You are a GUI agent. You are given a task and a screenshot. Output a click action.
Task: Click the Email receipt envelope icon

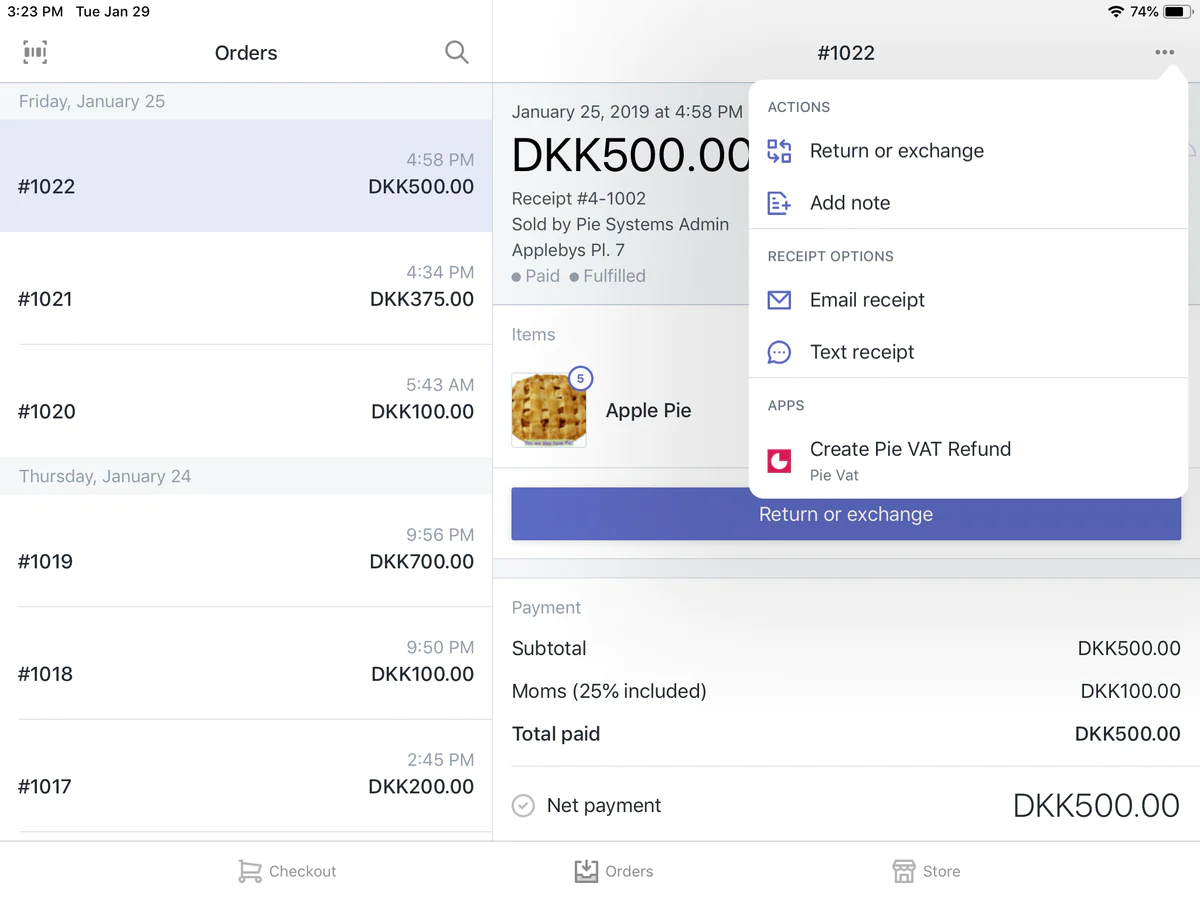(x=779, y=300)
